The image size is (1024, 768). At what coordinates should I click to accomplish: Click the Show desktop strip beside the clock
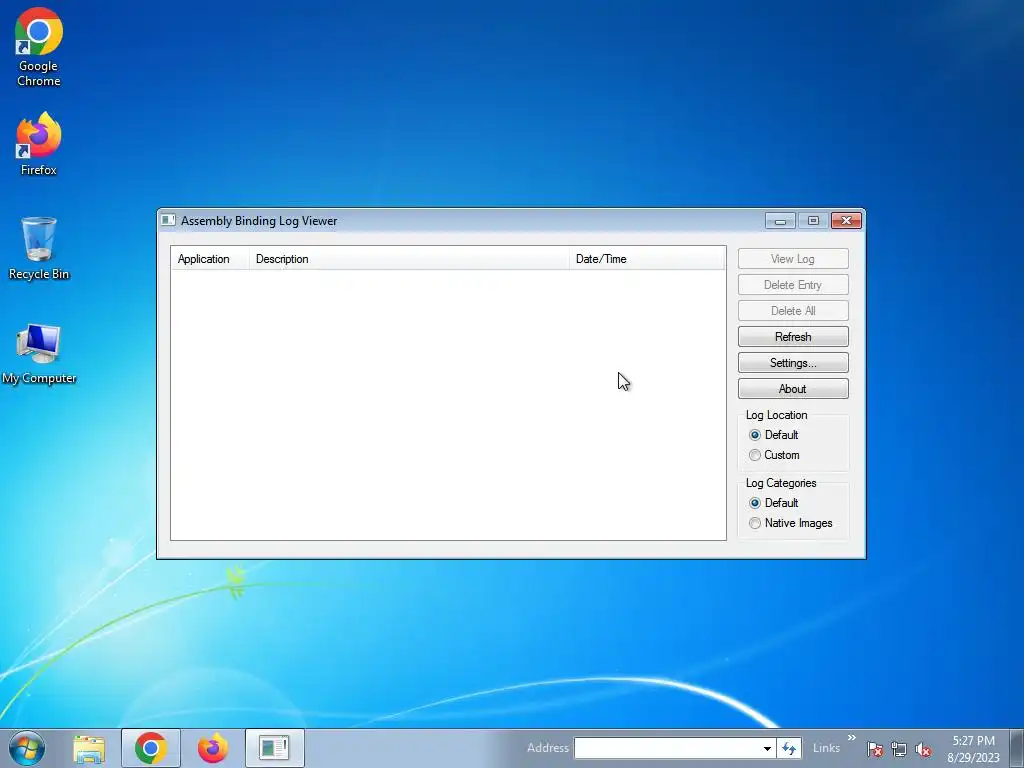(x=1017, y=748)
